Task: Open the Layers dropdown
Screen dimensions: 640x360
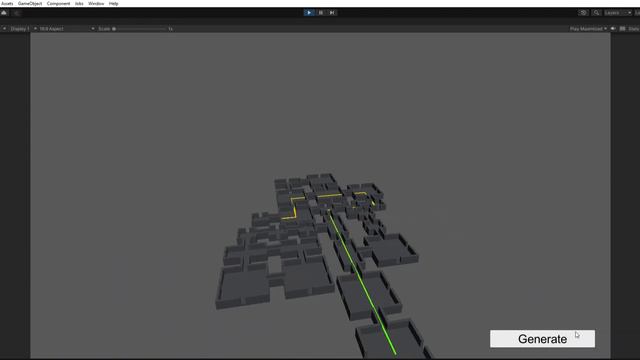Action: click(x=618, y=13)
